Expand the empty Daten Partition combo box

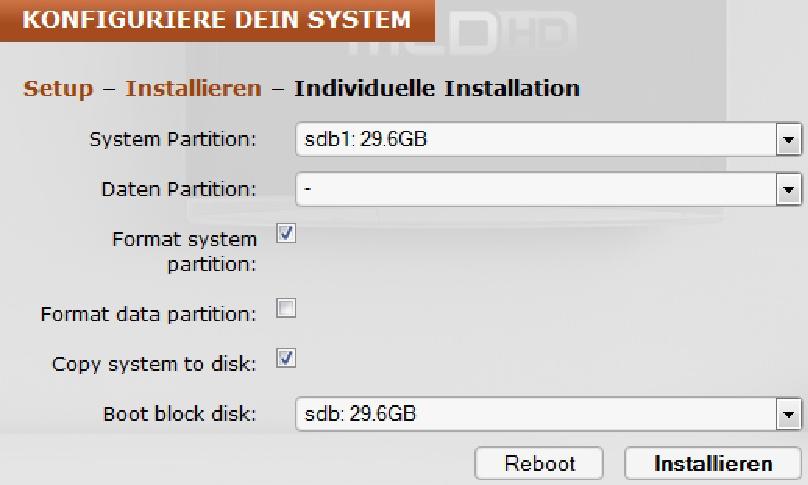pyautogui.click(x=536, y=189)
